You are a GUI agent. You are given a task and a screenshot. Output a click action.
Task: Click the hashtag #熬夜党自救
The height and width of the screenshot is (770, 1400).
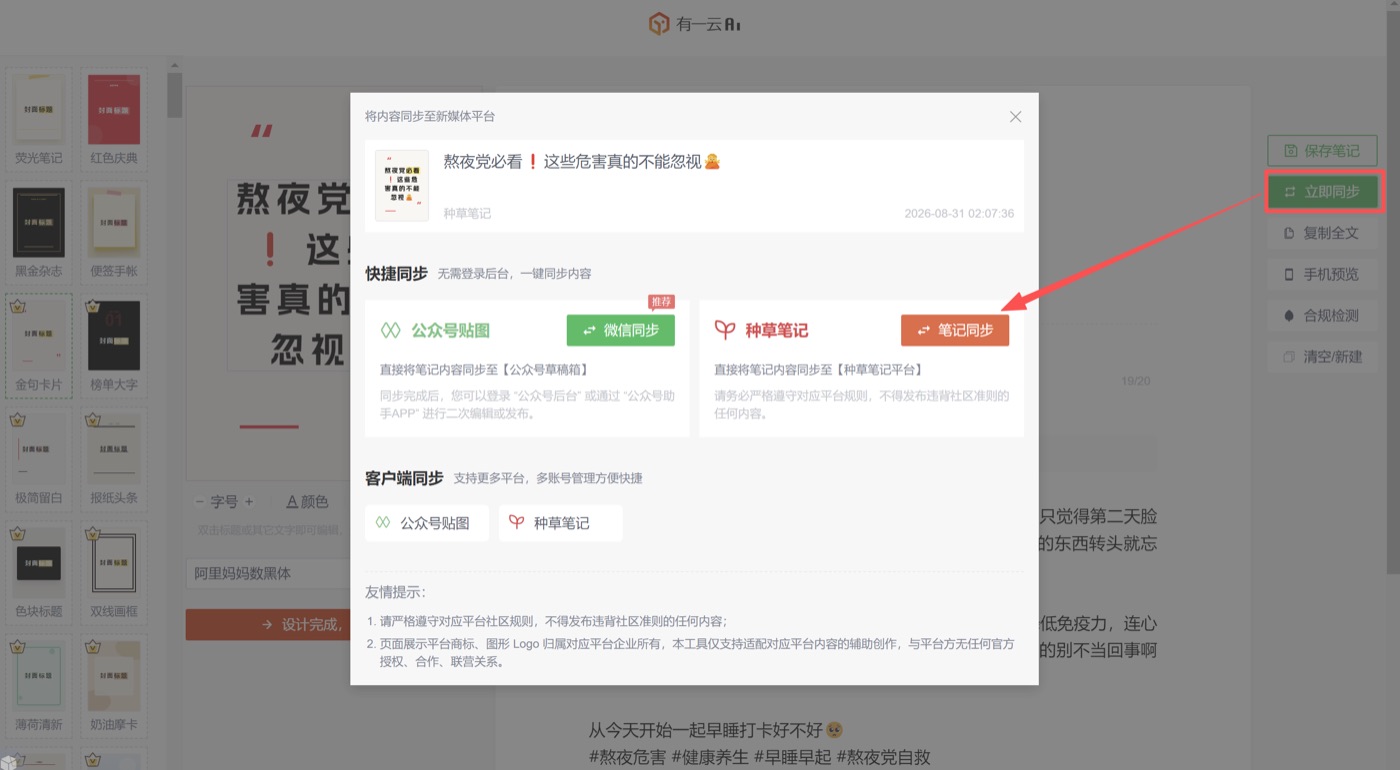[883, 757]
